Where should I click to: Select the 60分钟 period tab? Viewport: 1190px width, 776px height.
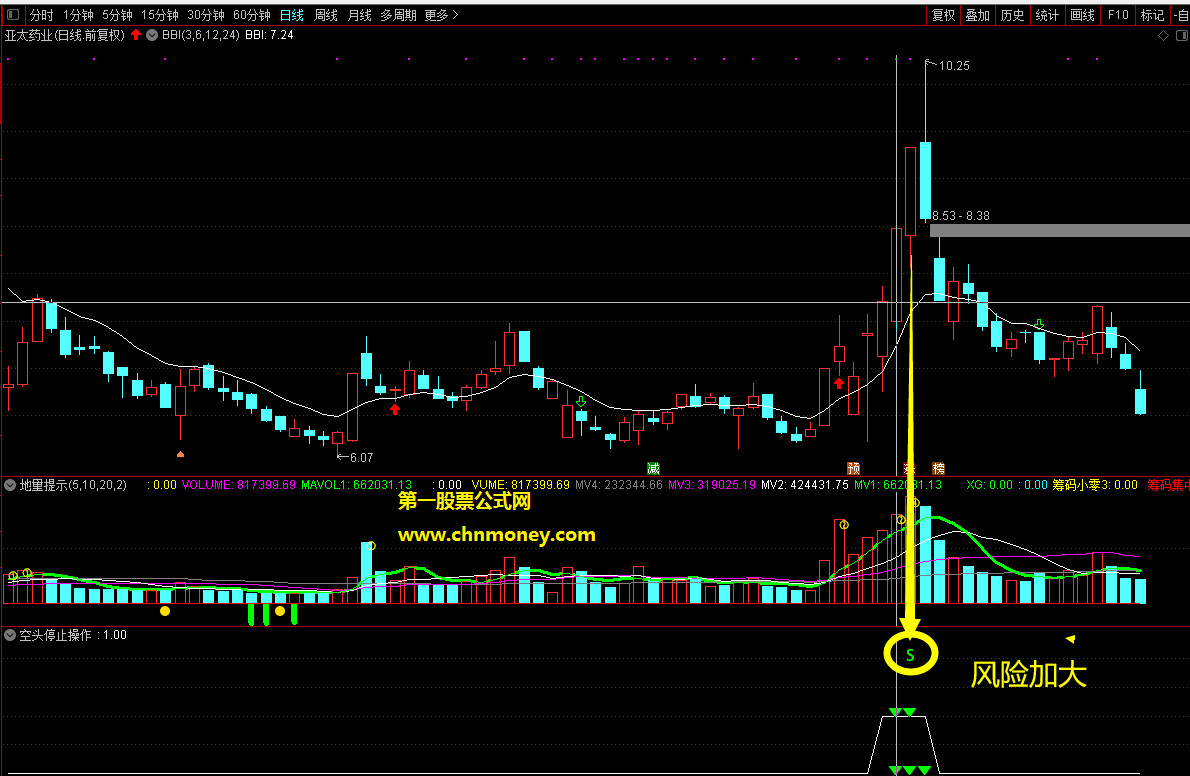point(252,14)
